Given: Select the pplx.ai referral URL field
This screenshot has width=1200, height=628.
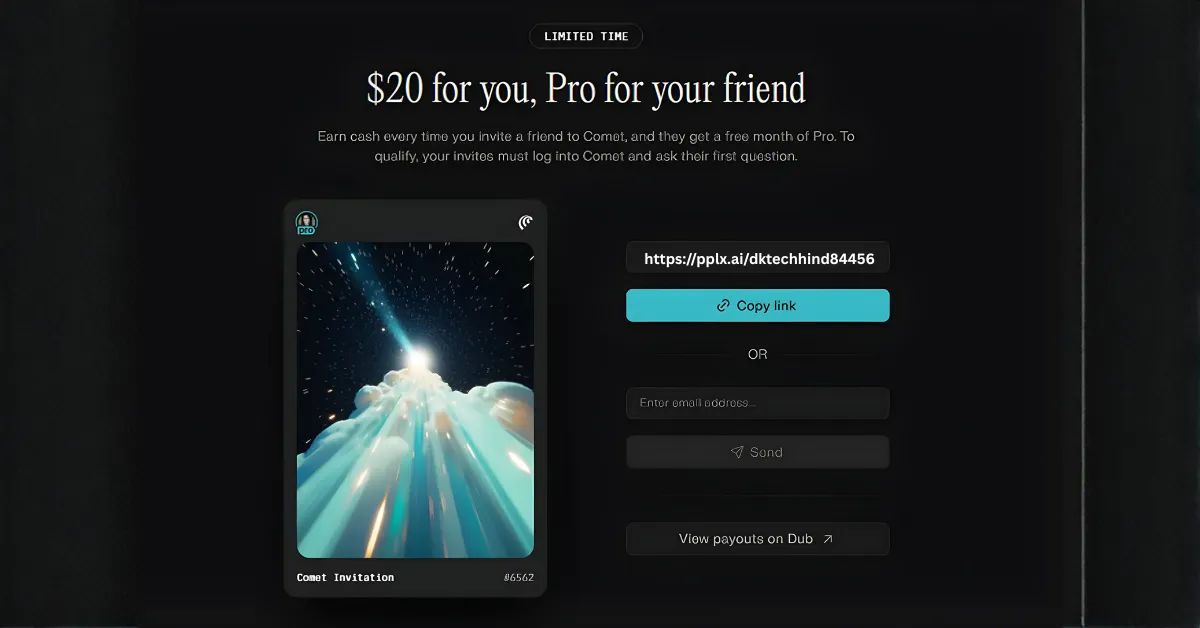Looking at the screenshot, I should pyautogui.click(x=757, y=258).
